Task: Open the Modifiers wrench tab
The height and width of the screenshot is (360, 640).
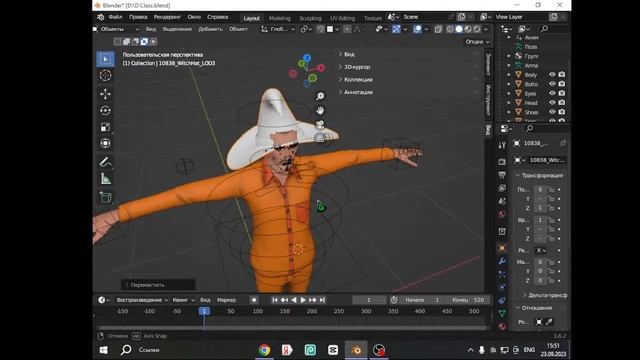Action: click(x=502, y=261)
